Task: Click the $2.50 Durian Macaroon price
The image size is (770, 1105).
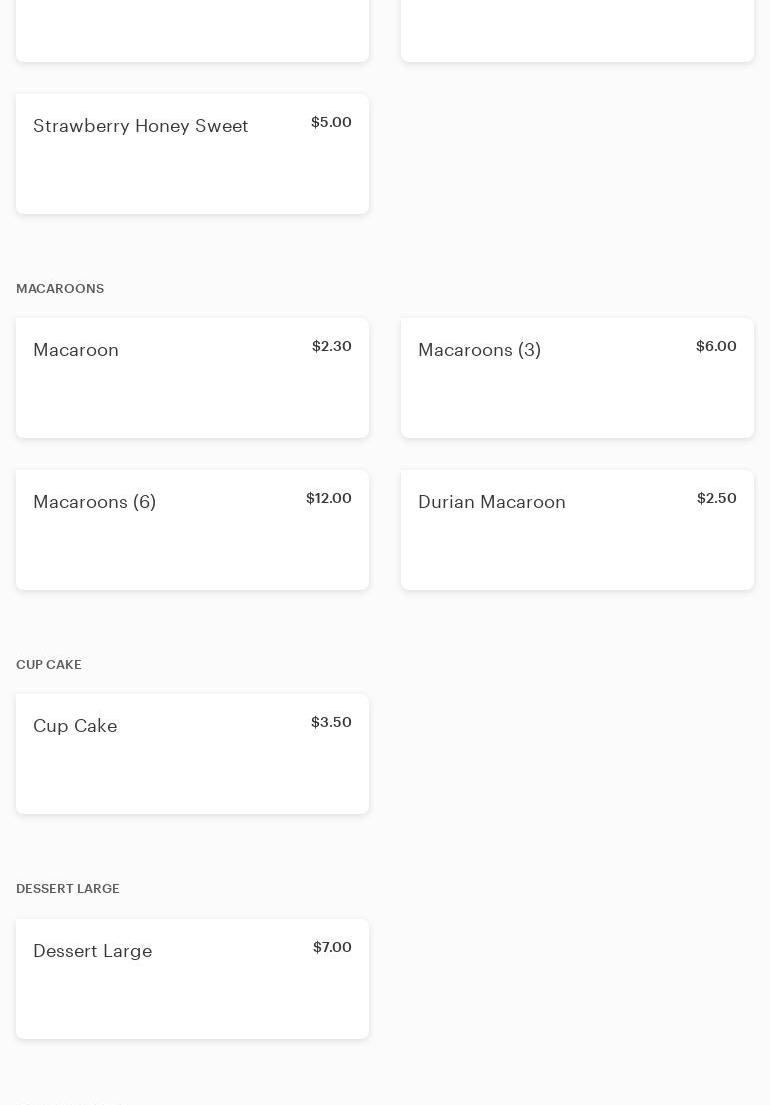Action: point(716,499)
